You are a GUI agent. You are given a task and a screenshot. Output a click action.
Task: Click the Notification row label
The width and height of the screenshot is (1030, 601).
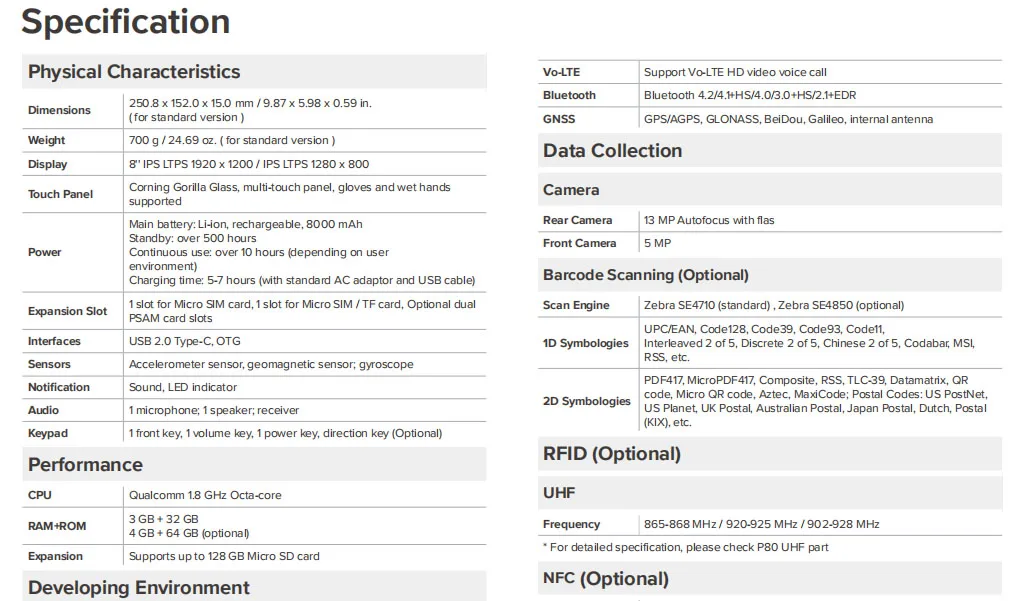[x=58, y=388]
